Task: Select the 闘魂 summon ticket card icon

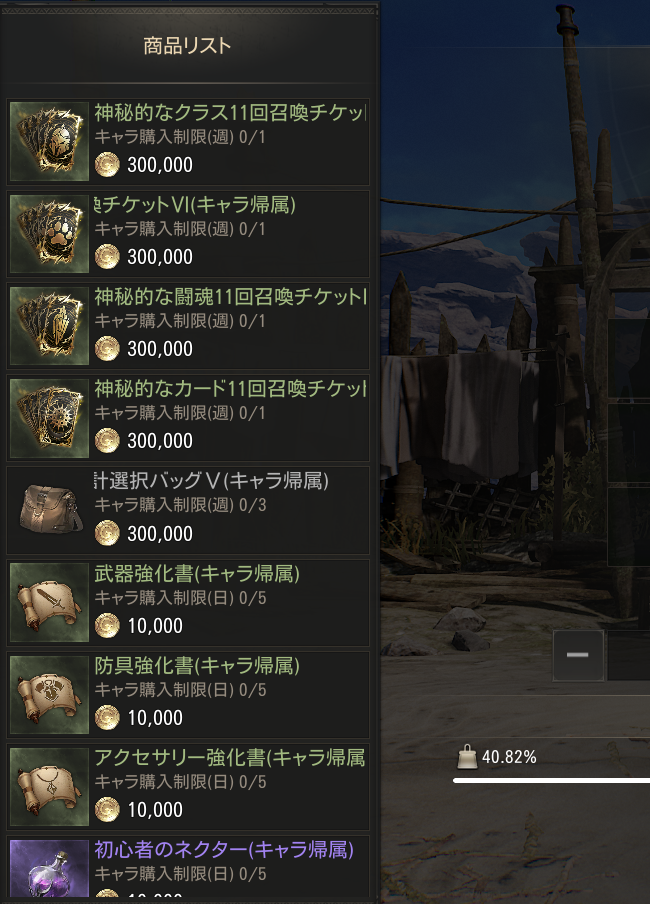Action: tap(50, 326)
